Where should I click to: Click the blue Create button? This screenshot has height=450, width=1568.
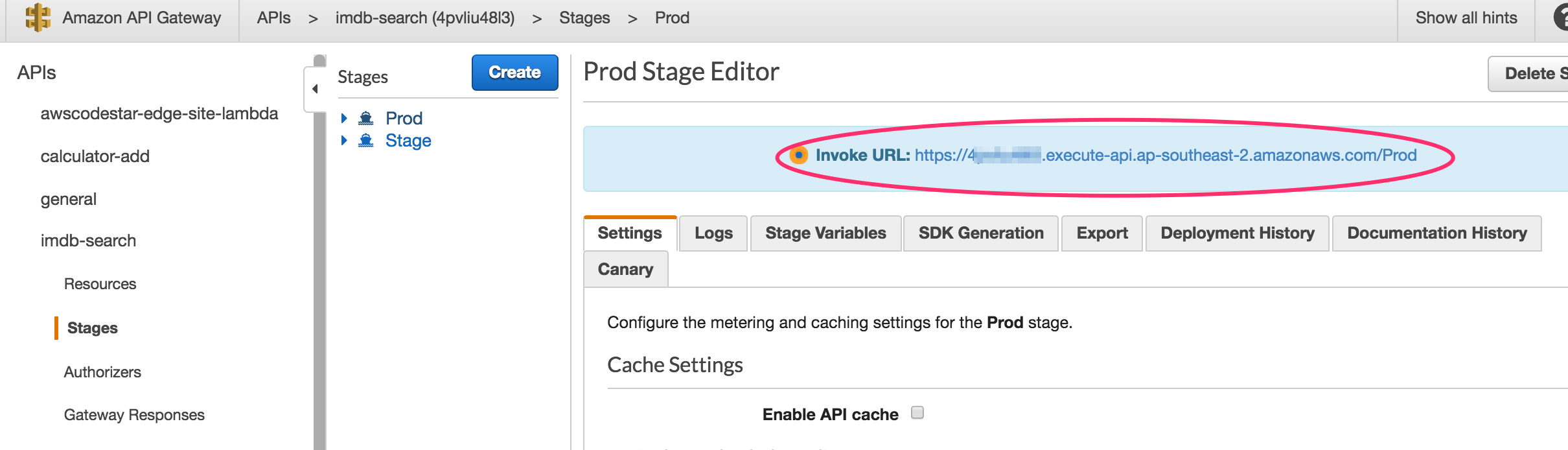514,73
